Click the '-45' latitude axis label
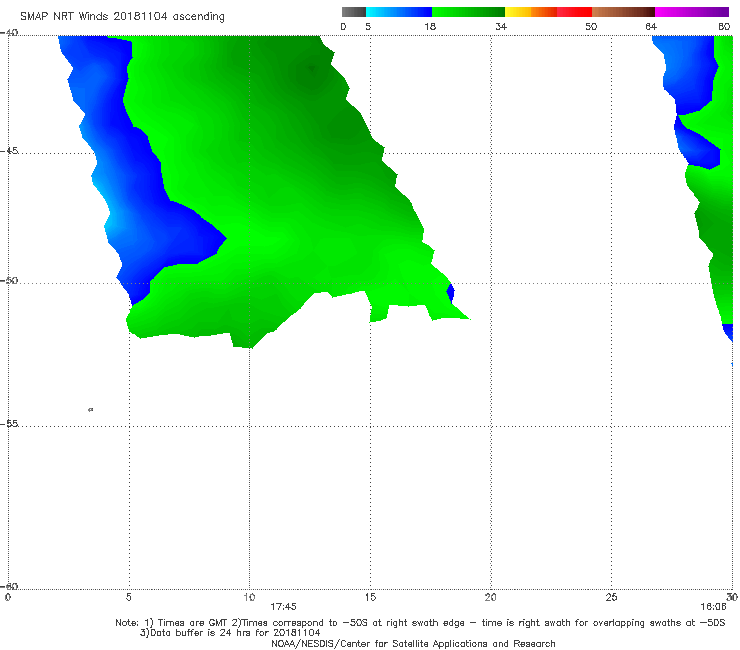This screenshot has width=740, height=650. [9, 151]
